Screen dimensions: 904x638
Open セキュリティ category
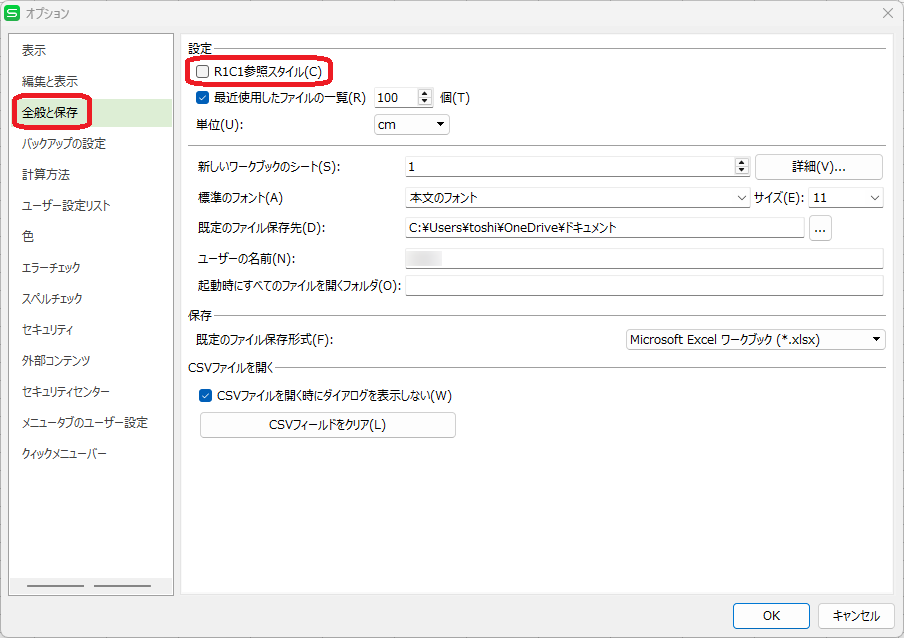tap(48, 330)
